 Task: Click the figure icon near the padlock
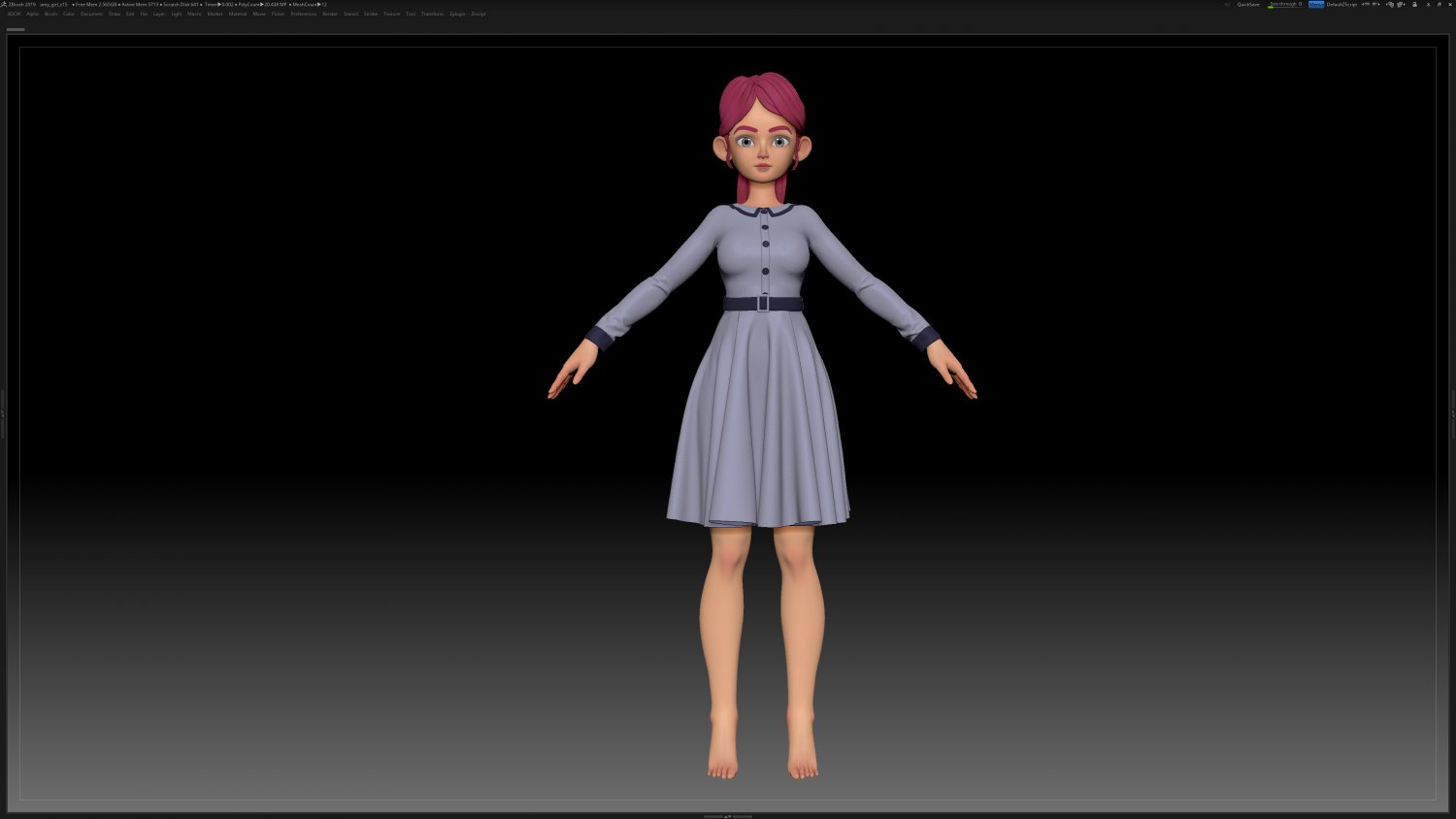pyautogui.click(x=1428, y=4)
